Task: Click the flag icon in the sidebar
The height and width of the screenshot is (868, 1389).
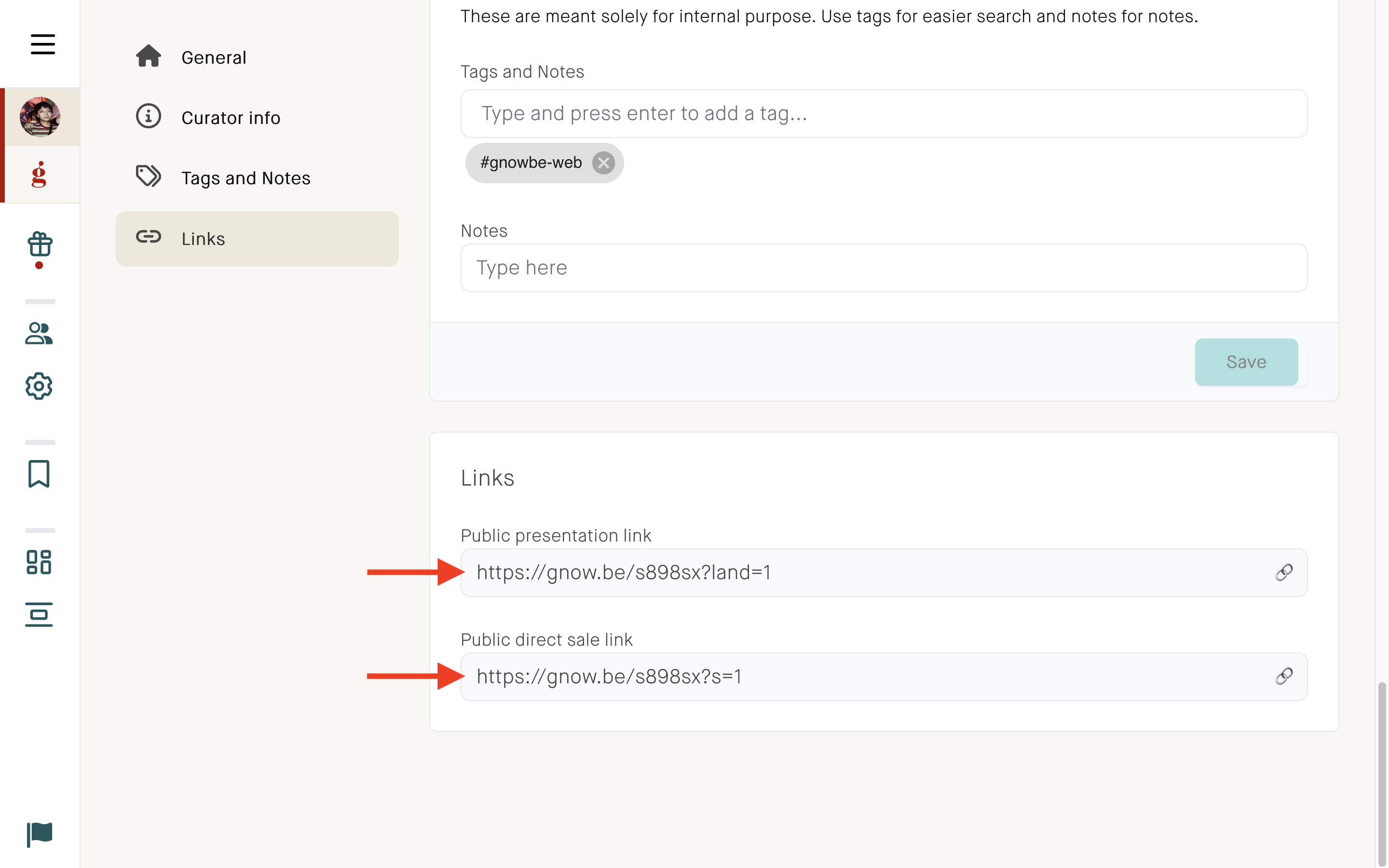Action: coord(39,834)
